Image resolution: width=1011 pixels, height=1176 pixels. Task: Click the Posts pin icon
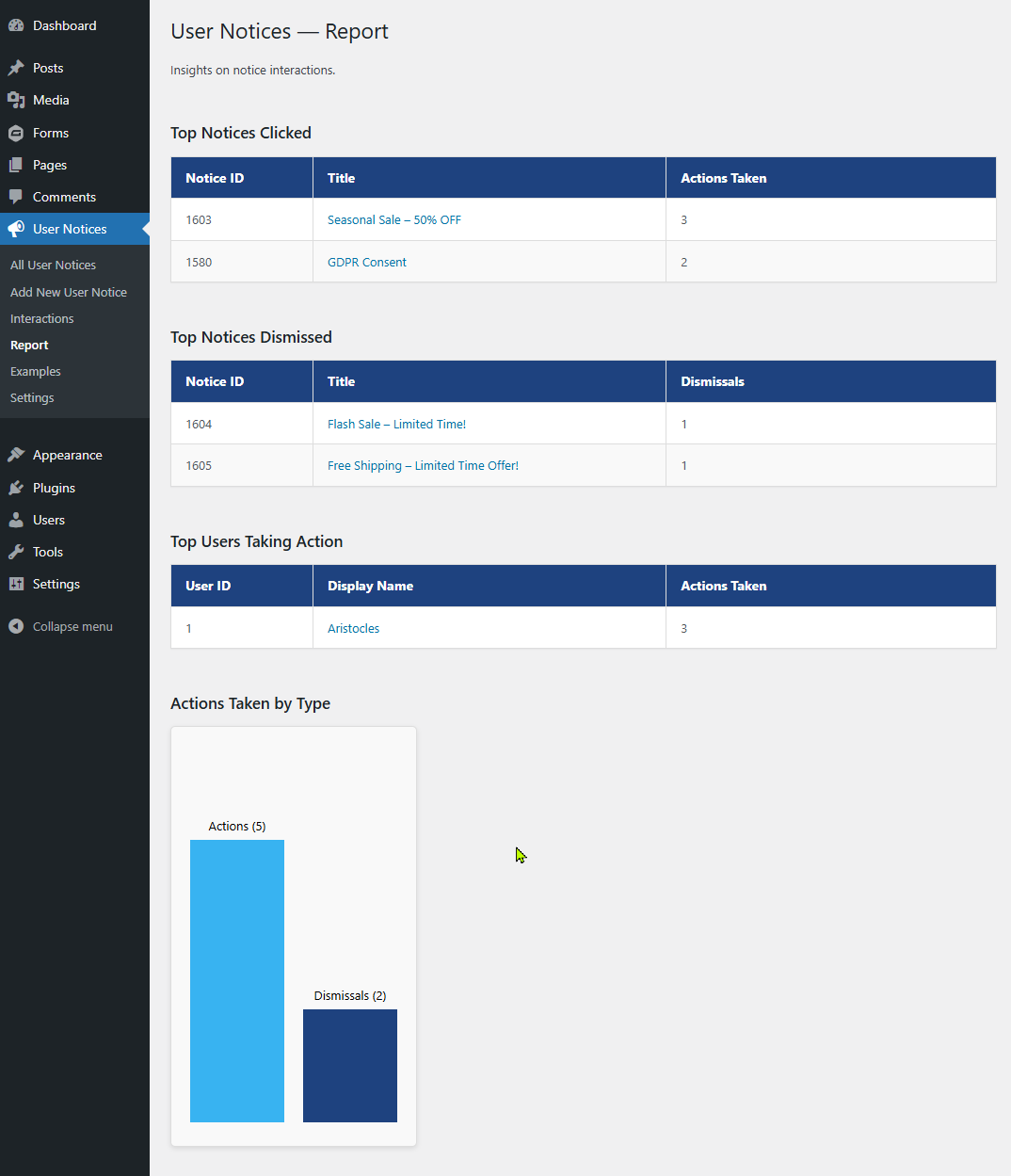16,67
